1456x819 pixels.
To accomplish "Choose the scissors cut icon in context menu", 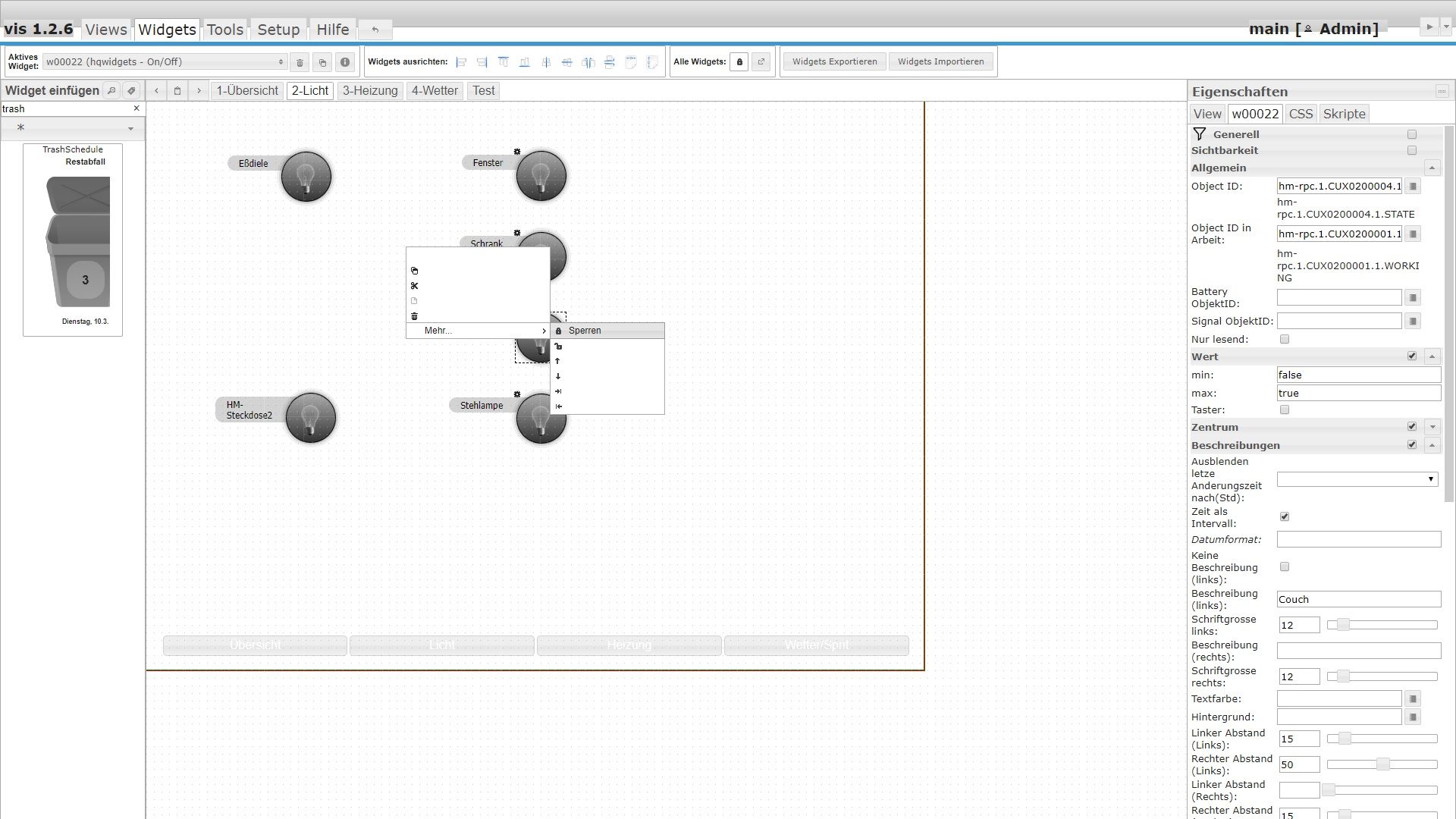I will pyautogui.click(x=414, y=286).
